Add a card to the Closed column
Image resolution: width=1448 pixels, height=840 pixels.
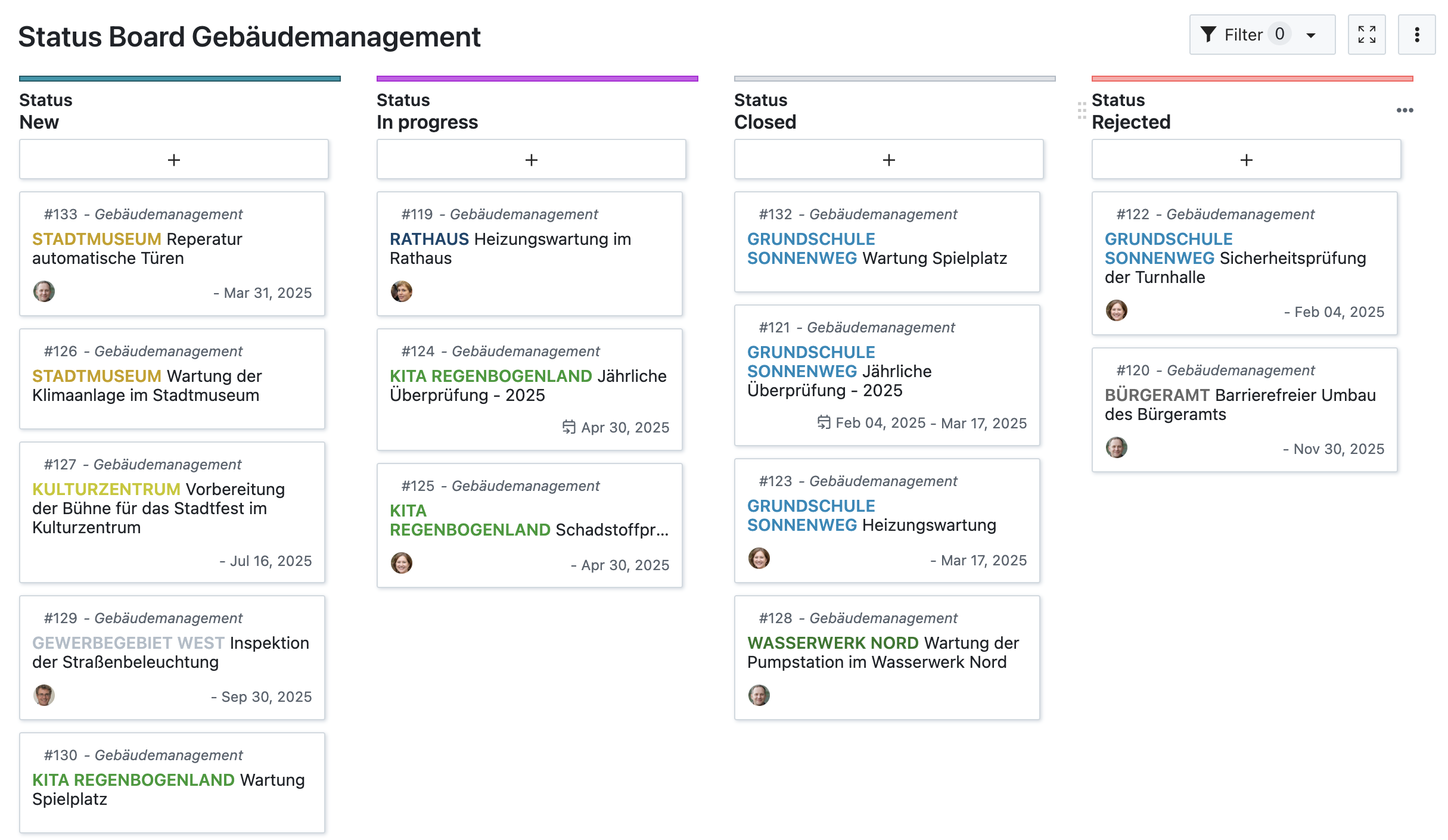click(x=888, y=159)
